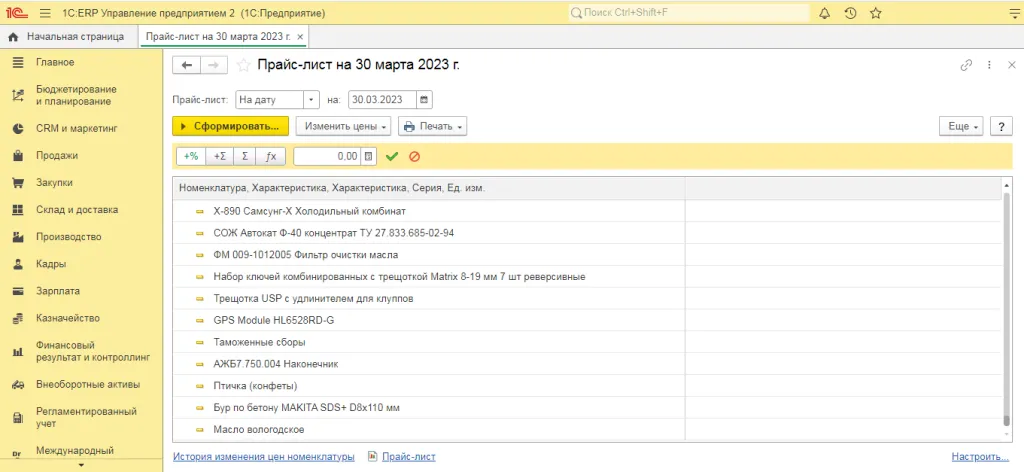Click the fx formula button

point(271,156)
